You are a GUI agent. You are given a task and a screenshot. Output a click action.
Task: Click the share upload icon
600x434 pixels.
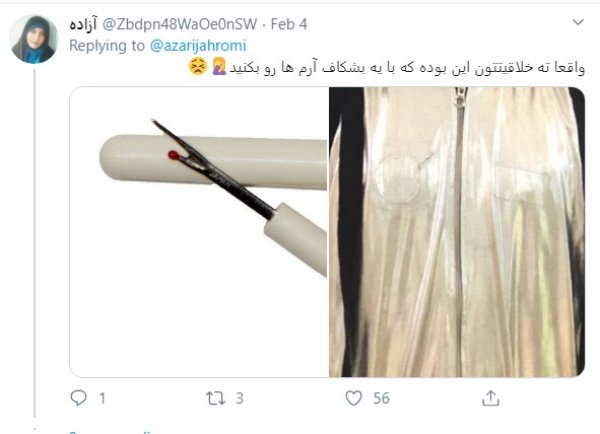pos(491,398)
